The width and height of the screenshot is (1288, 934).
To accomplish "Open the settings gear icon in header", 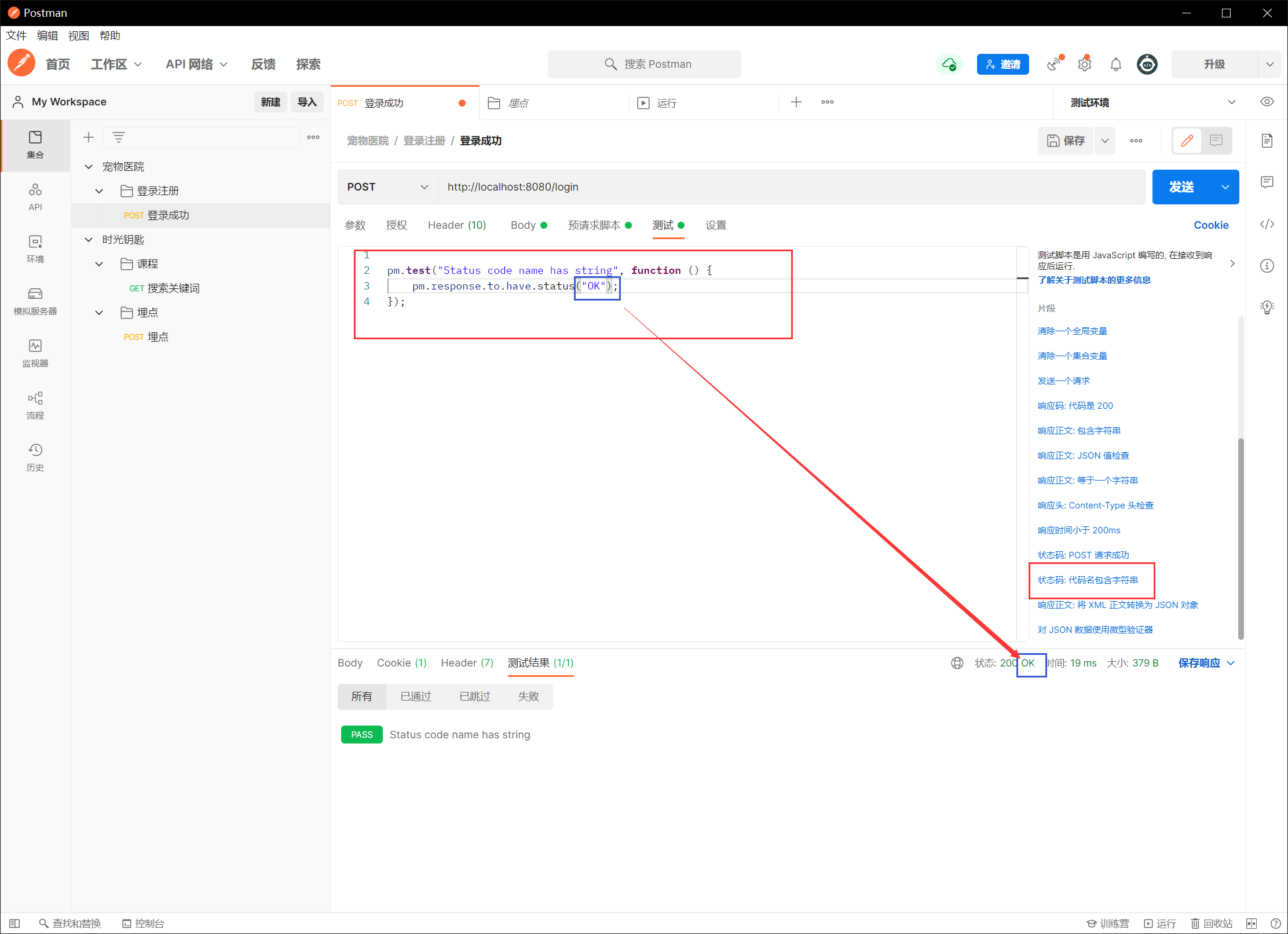I will pyautogui.click(x=1084, y=64).
